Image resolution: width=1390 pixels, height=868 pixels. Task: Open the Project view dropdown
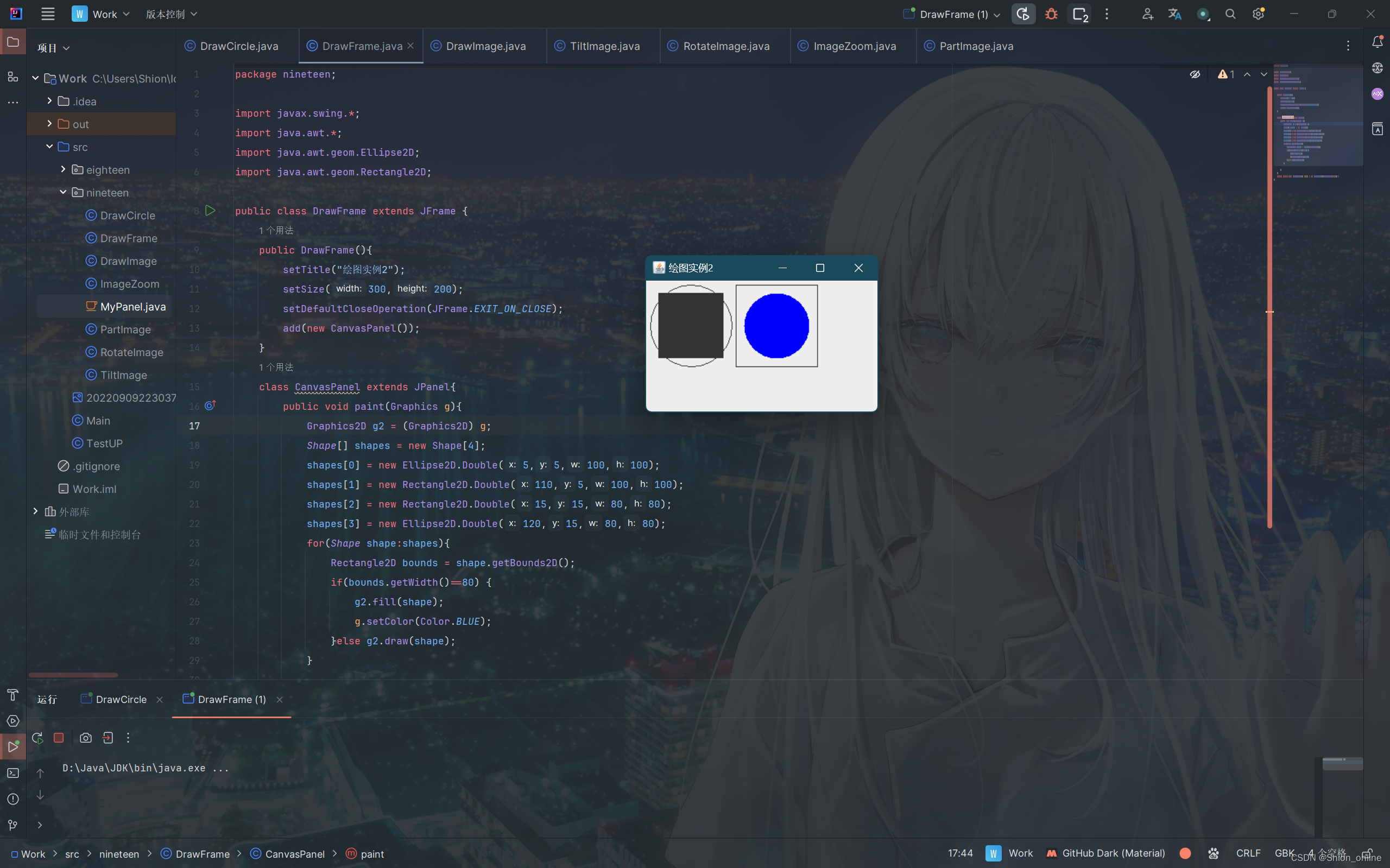click(53, 48)
